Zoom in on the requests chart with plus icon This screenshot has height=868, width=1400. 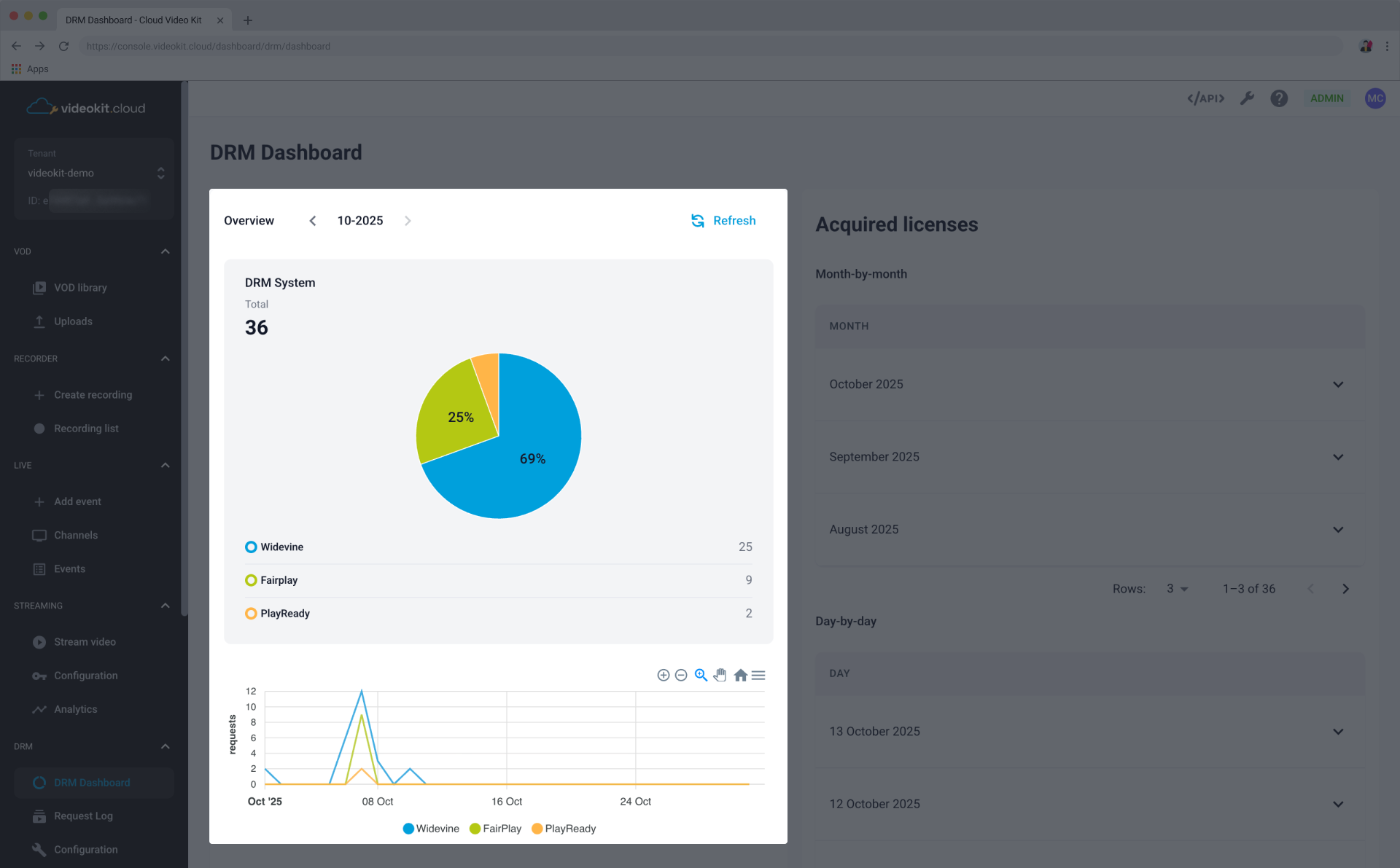663,675
